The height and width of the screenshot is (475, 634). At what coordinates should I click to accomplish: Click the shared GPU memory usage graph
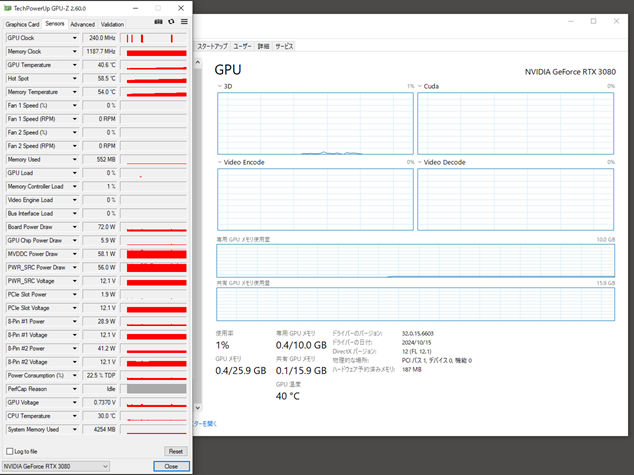click(x=416, y=304)
